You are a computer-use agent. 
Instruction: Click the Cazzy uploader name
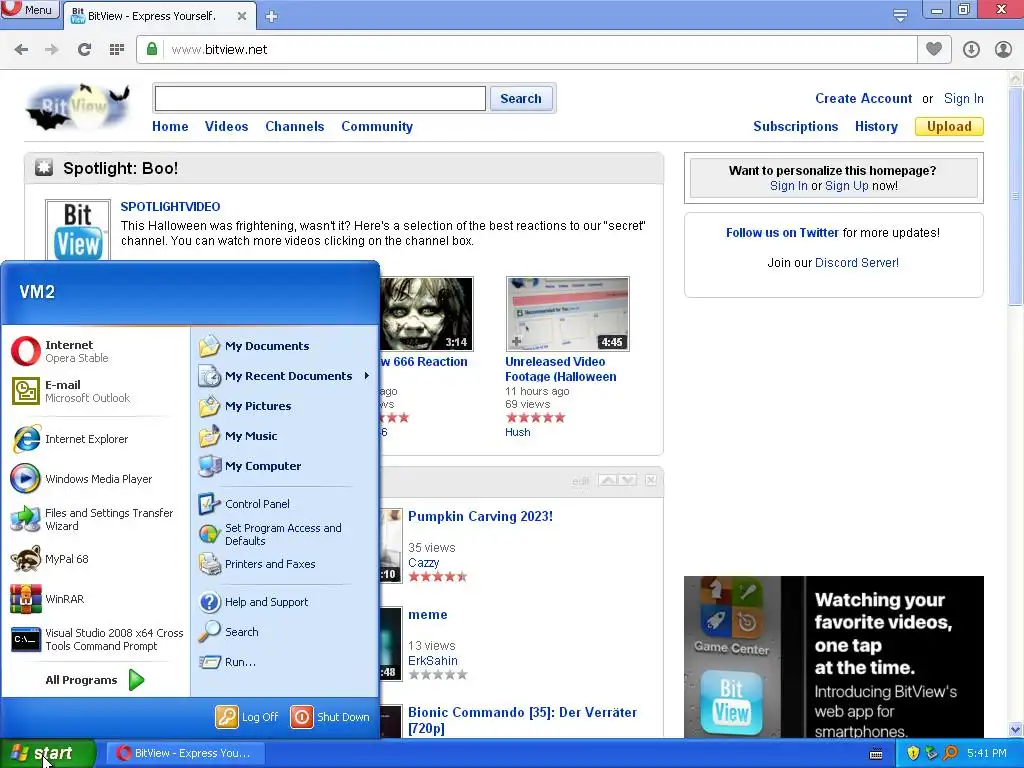(x=423, y=563)
